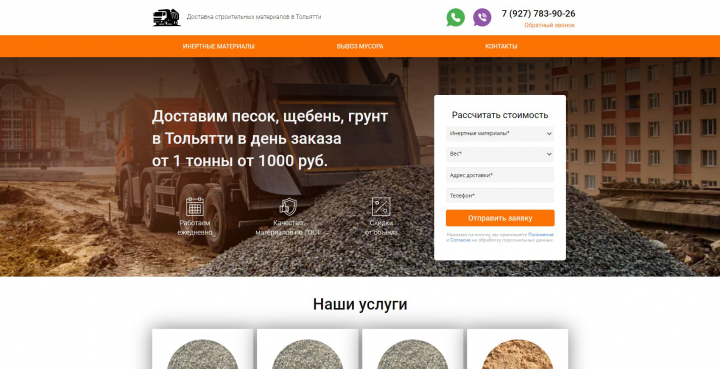Click the 'Наши услуги' heading
The height and width of the screenshot is (369, 720).
pos(360,304)
